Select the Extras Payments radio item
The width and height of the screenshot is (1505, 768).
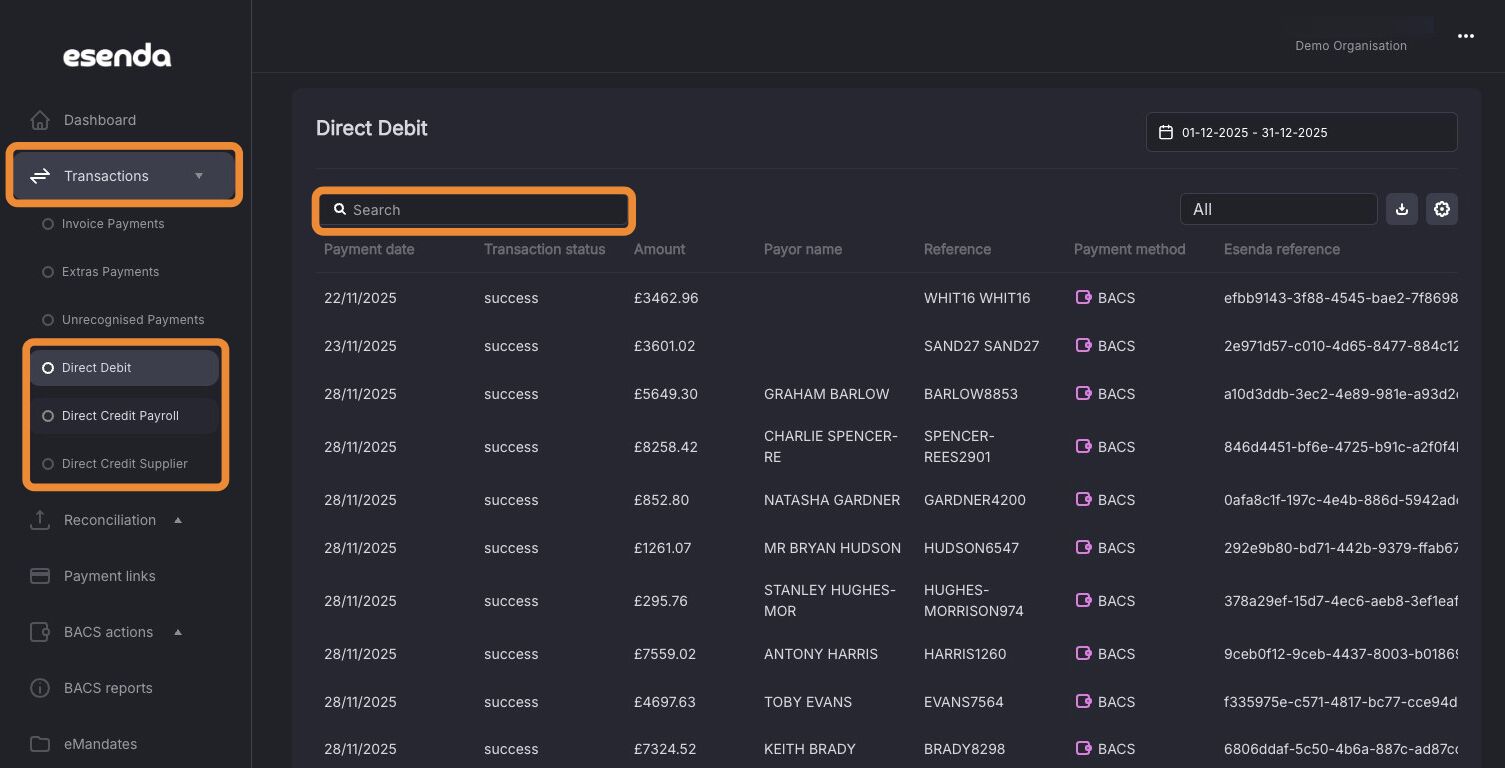pyautogui.click(x=48, y=272)
